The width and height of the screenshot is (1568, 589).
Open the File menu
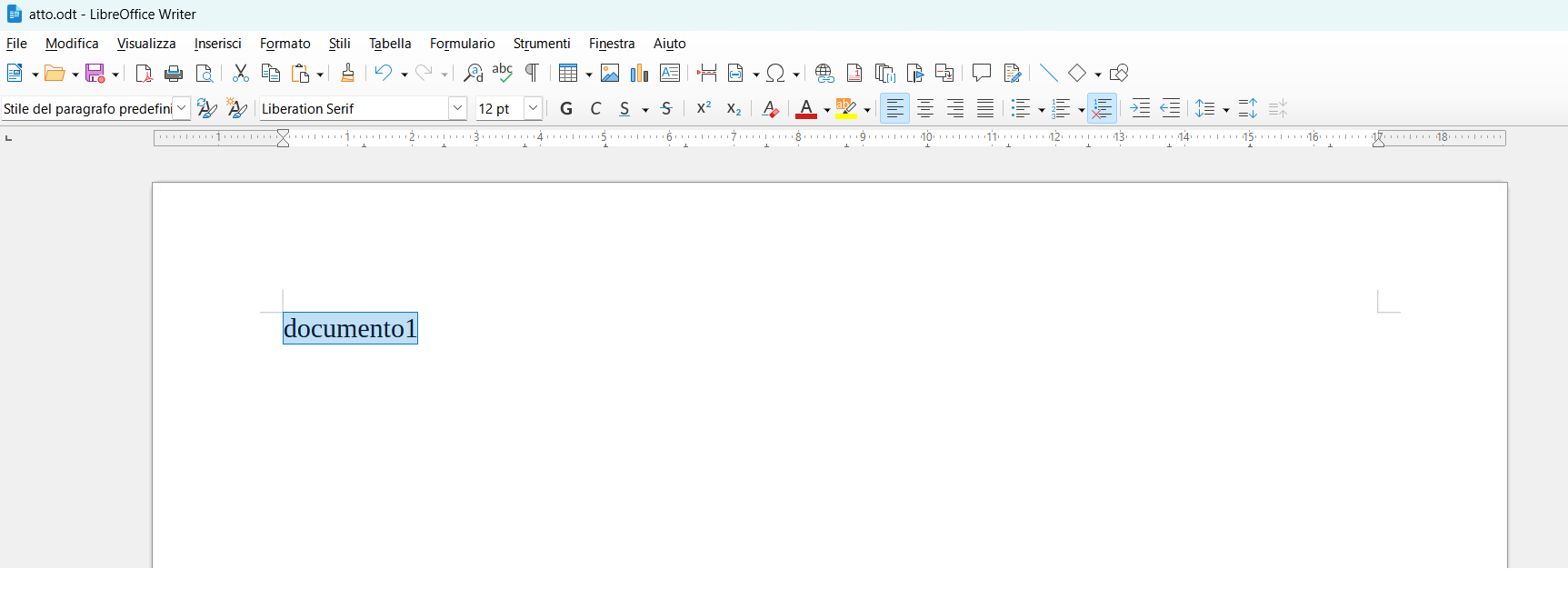[x=16, y=44]
